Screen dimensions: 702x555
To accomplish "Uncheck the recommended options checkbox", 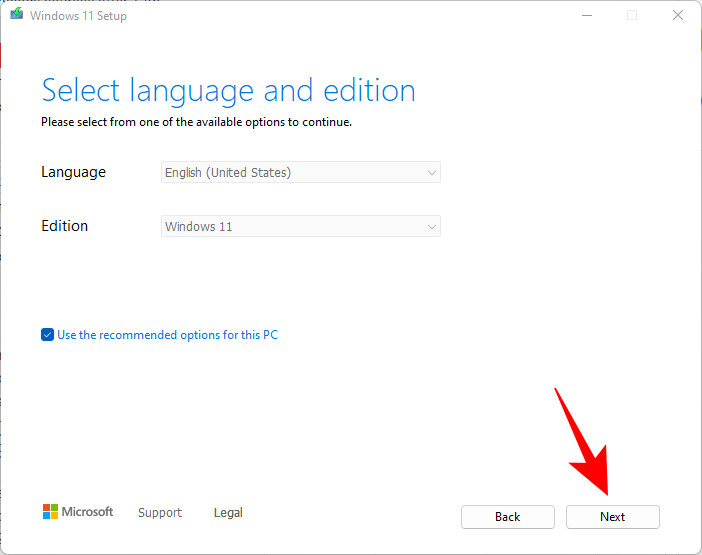I will 47,335.
